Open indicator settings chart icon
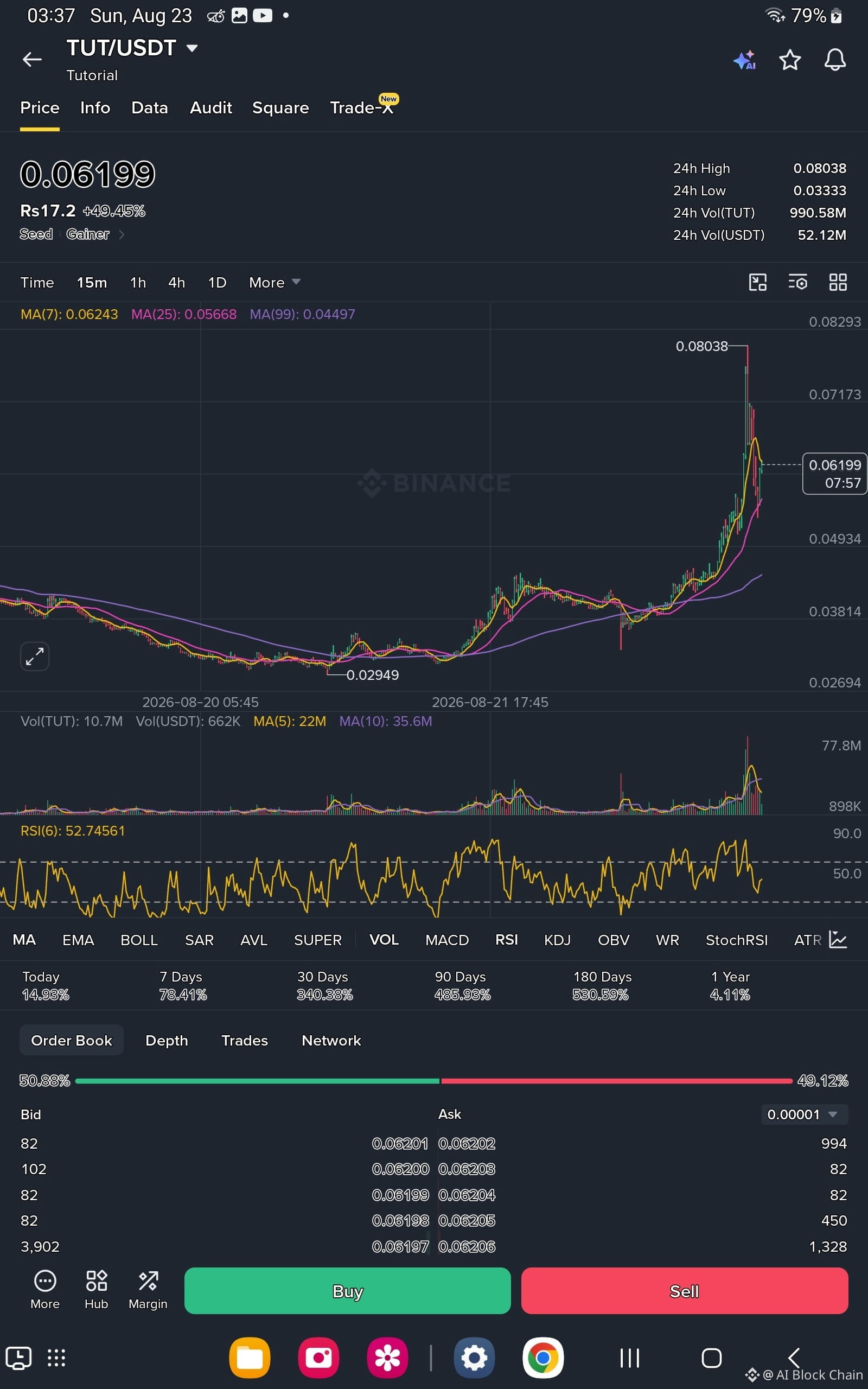868x1389 pixels. [x=838, y=940]
